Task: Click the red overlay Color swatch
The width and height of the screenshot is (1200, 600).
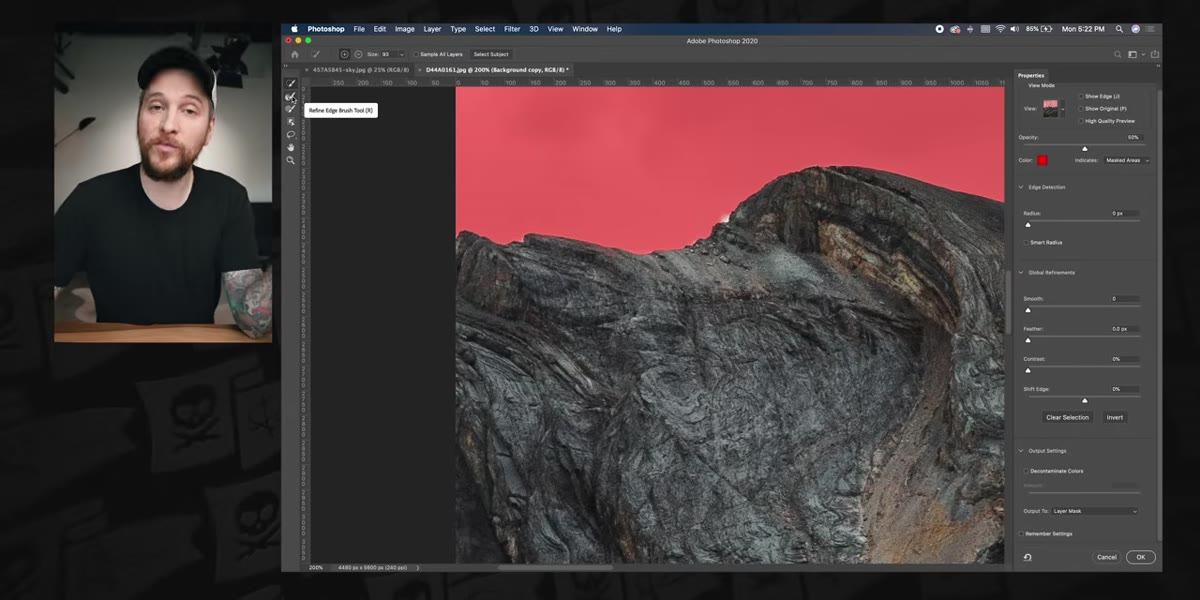Action: point(1042,160)
